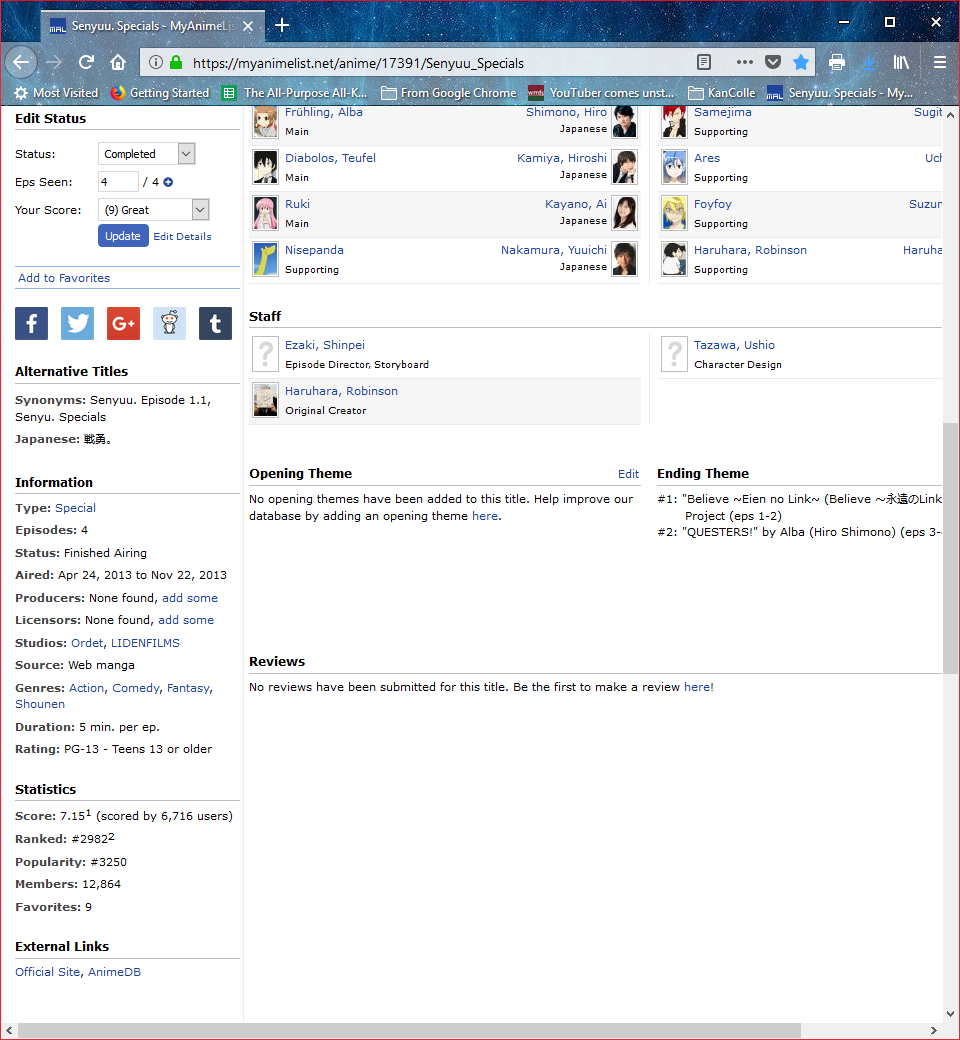Share to Reddit icon
Viewport: 960px width, 1040px height.
(169, 324)
